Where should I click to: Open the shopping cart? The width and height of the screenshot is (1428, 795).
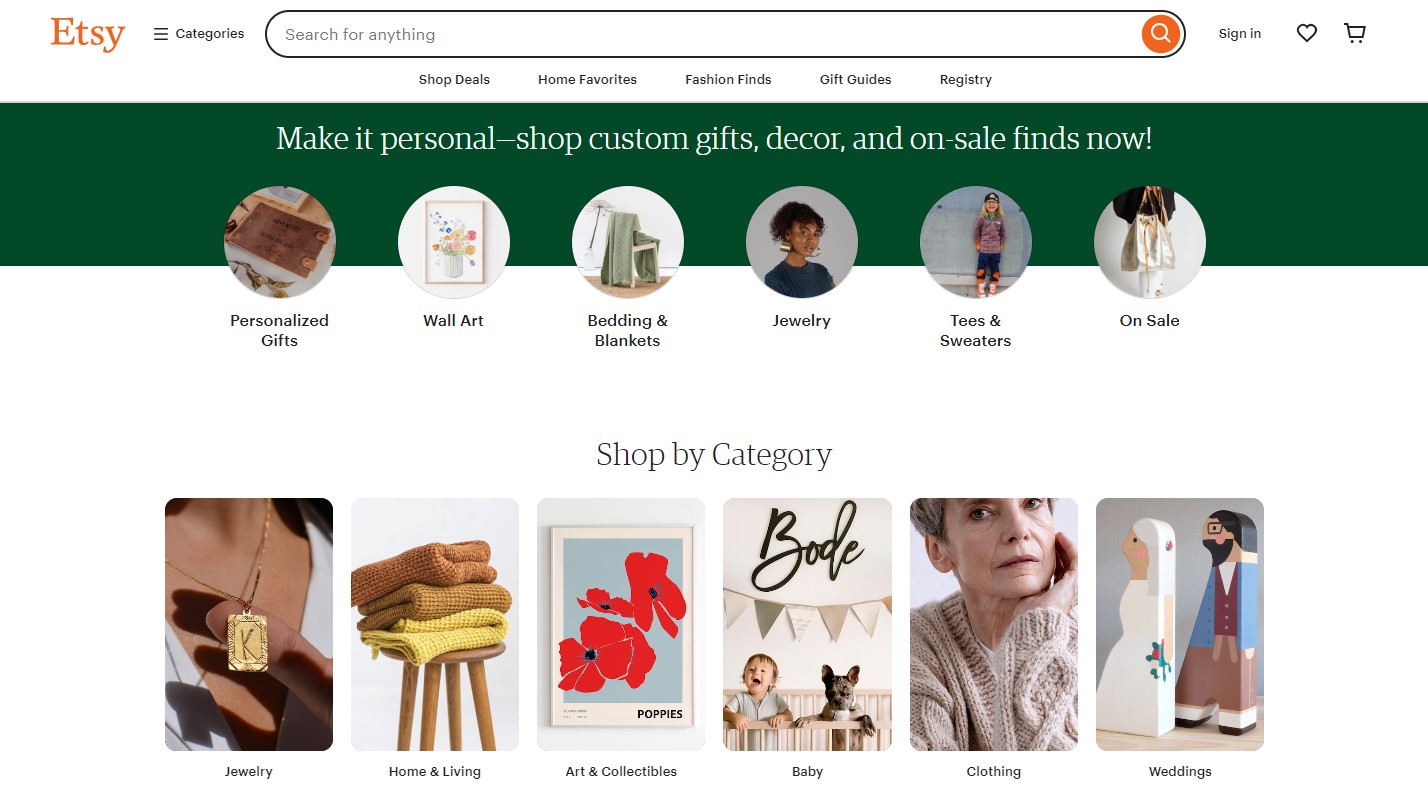(1355, 34)
